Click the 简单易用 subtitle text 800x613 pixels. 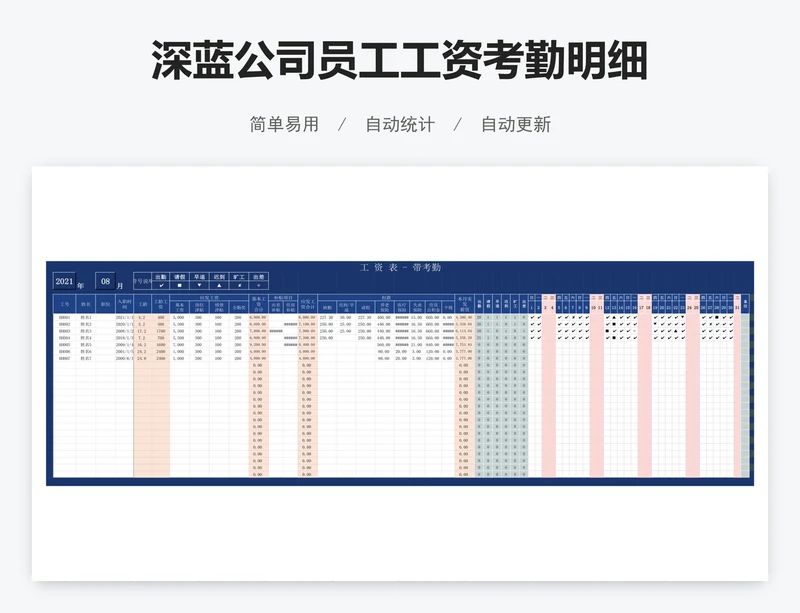click(284, 125)
